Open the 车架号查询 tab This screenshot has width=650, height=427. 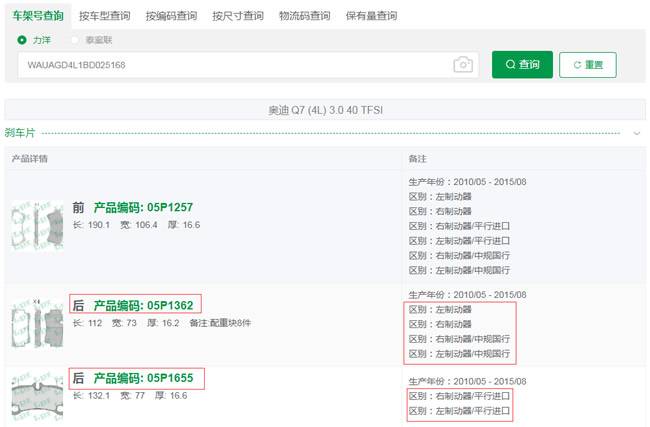point(38,16)
